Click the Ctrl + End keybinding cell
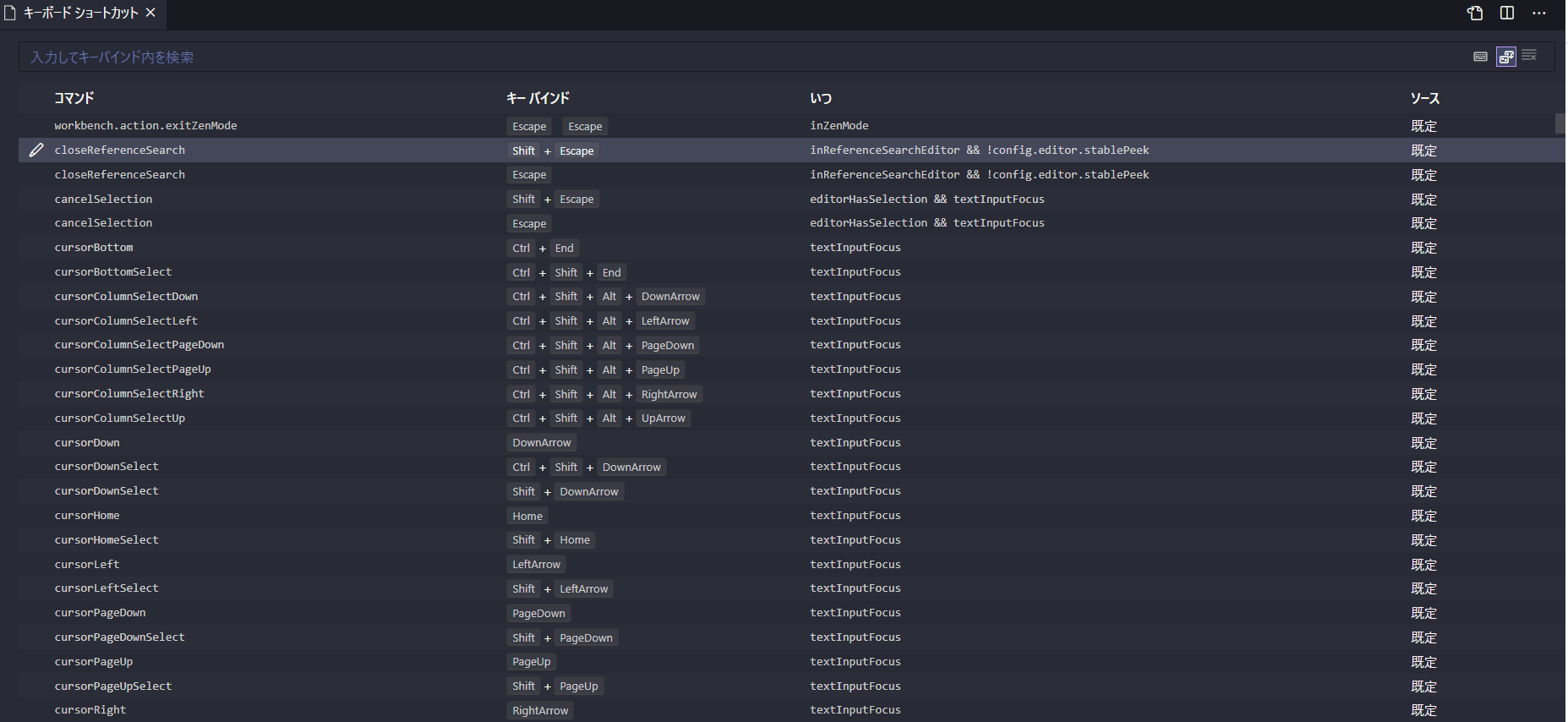 543,249
